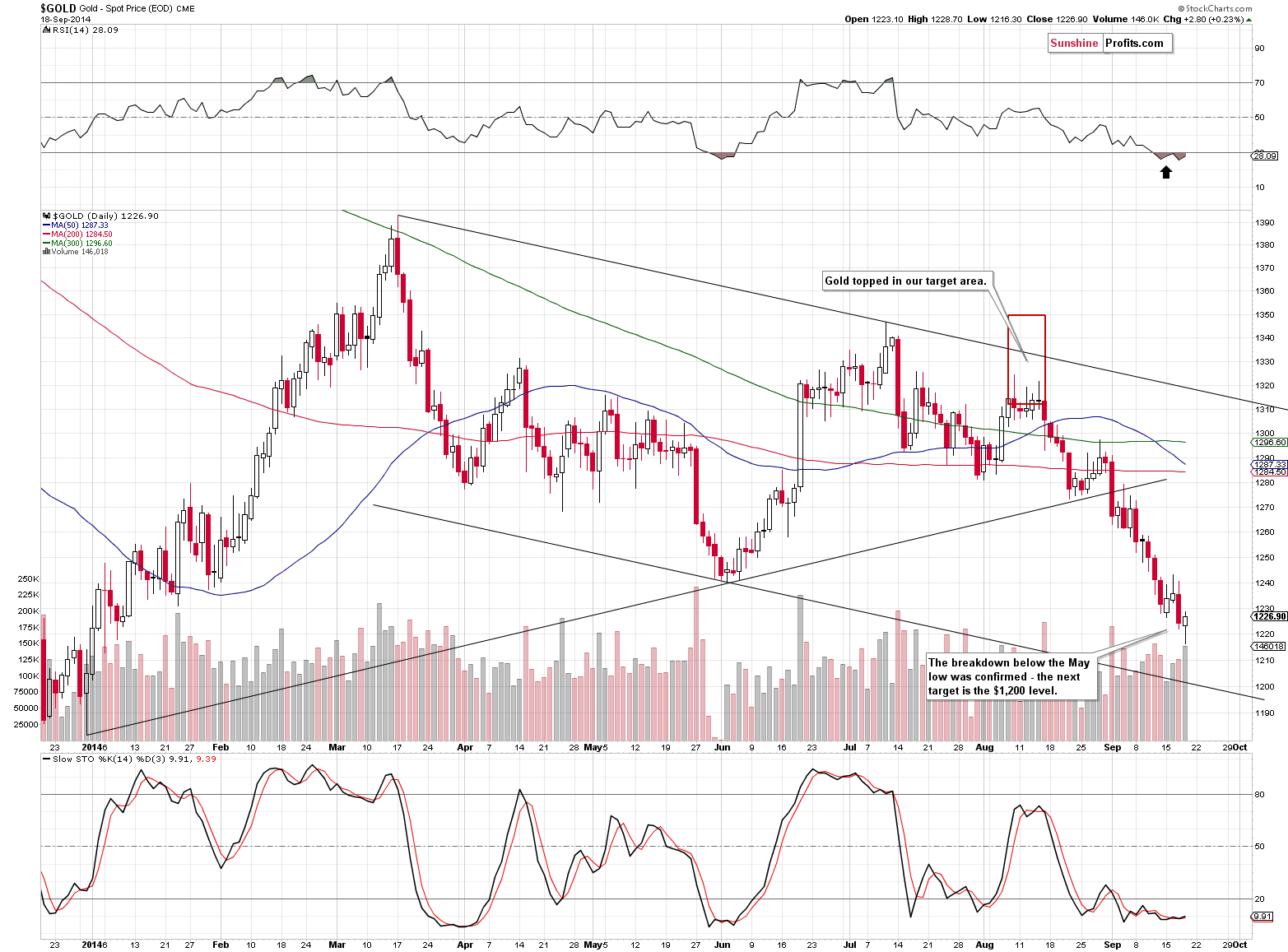Click the 146018 volume tag on right axis
Image resolution: width=1288 pixels, height=952 pixels.
[x=1268, y=647]
